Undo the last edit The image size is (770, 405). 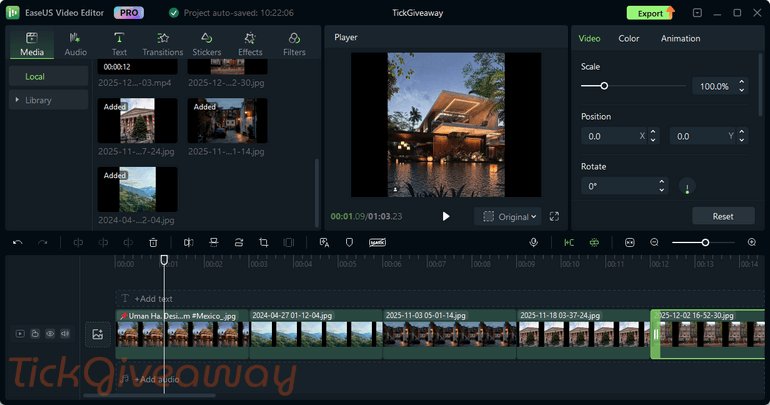tap(18, 243)
